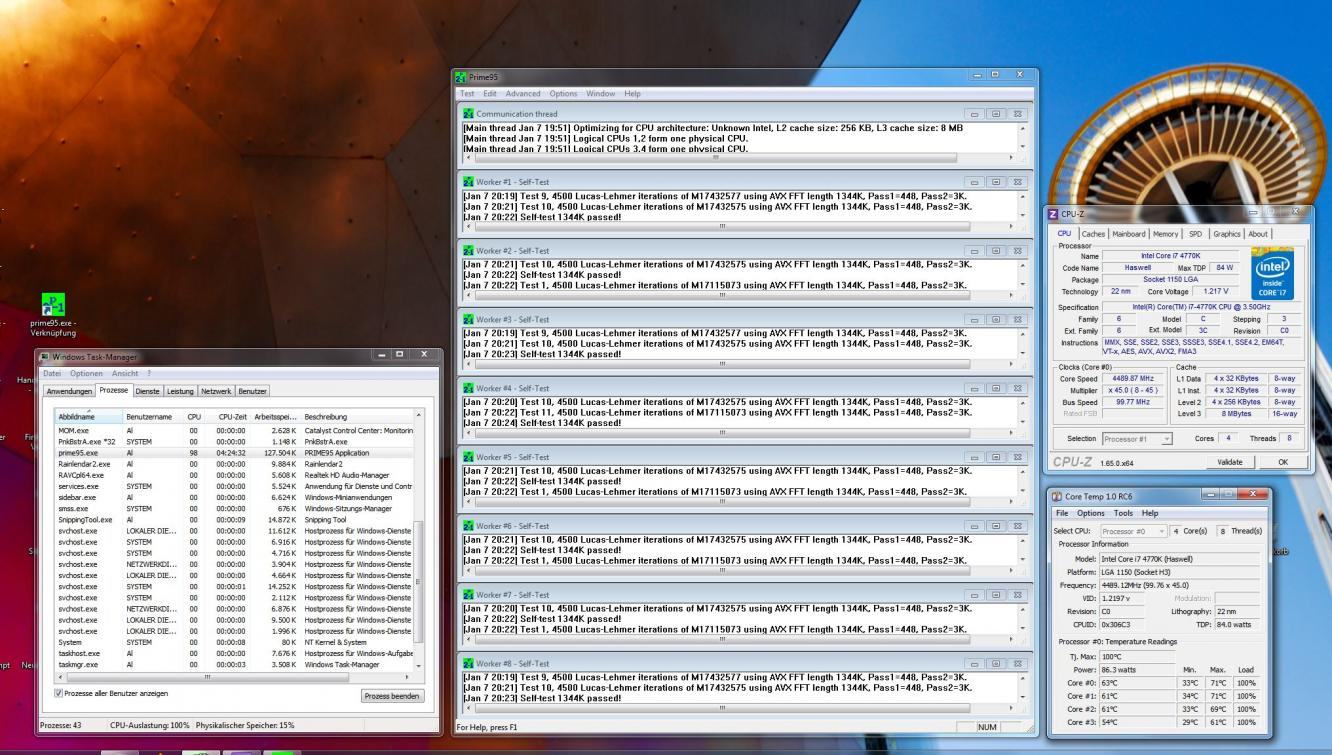1332x755 pixels.
Task: Click the Worker #4 Self-Test window icon
Action: click(x=468, y=388)
